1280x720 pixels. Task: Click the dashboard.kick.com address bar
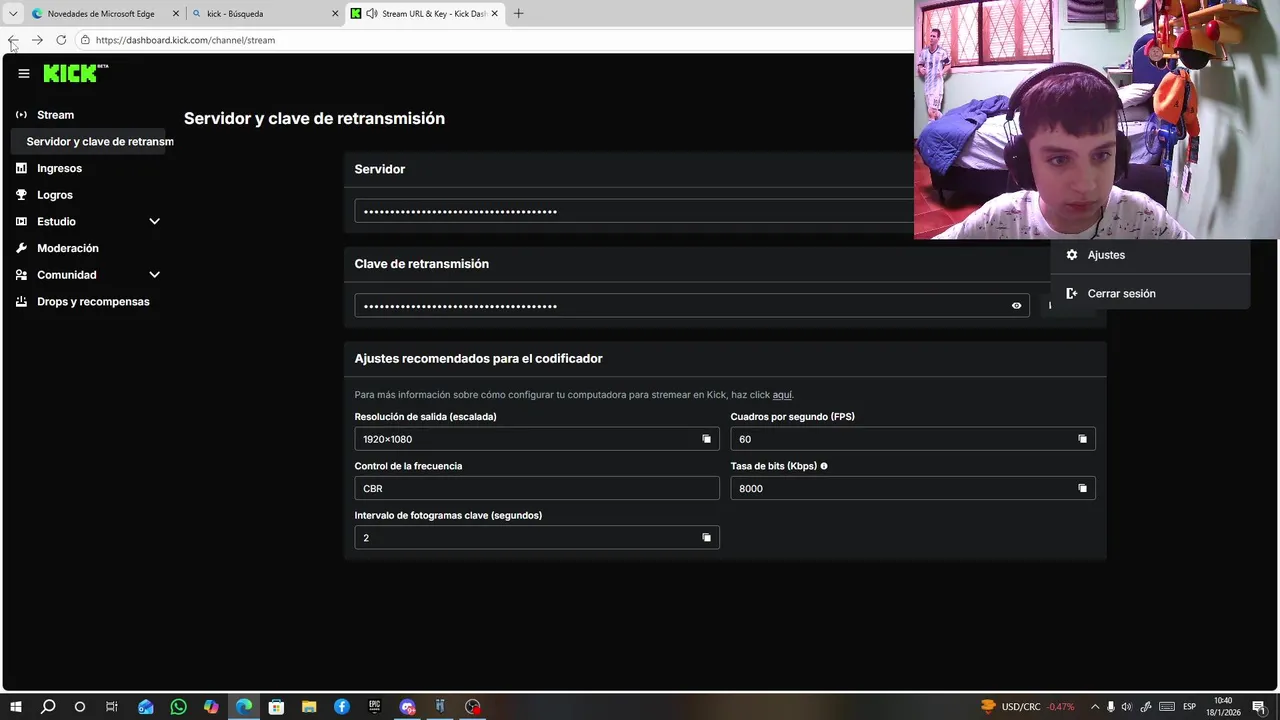click(x=185, y=40)
